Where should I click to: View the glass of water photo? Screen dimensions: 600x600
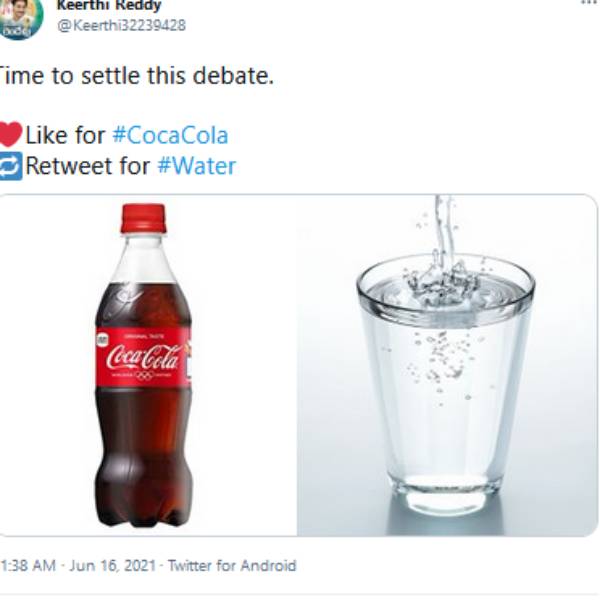click(x=446, y=365)
